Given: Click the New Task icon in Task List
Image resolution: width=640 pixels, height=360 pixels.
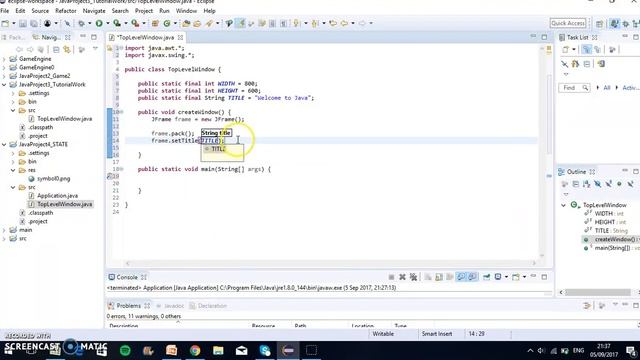Looking at the screenshot, I should [x=565, y=50].
